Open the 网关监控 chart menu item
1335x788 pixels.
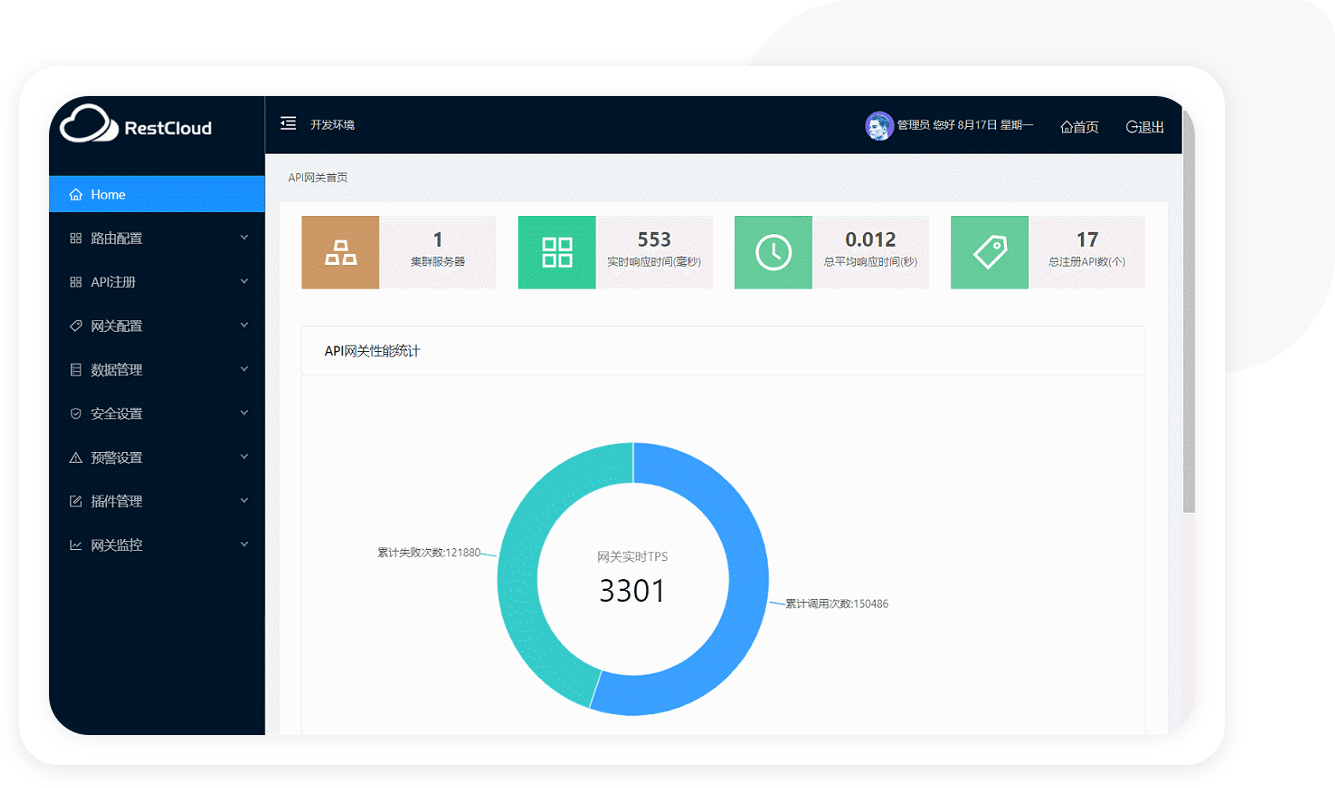(157, 545)
